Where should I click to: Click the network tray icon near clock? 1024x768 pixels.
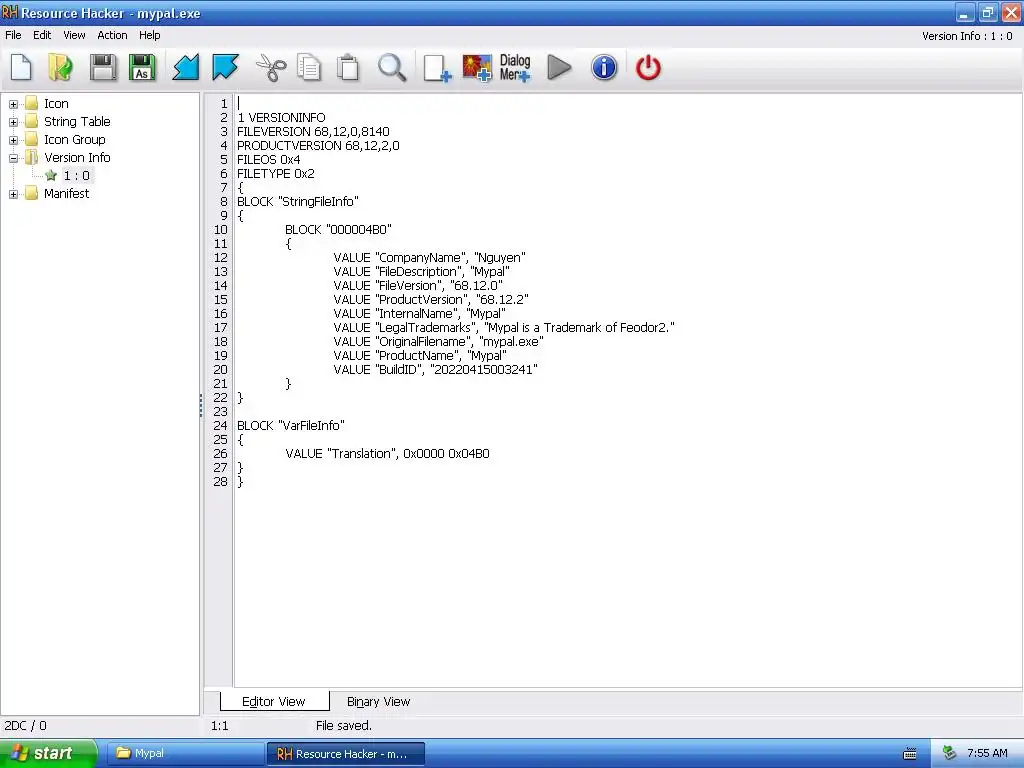(x=950, y=753)
